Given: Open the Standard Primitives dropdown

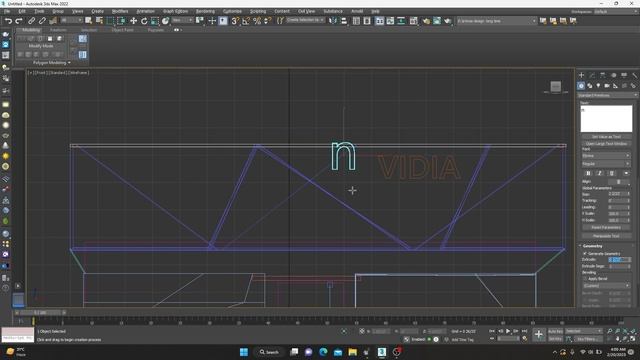Looking at the screenshot, I should tap(607, 95).
